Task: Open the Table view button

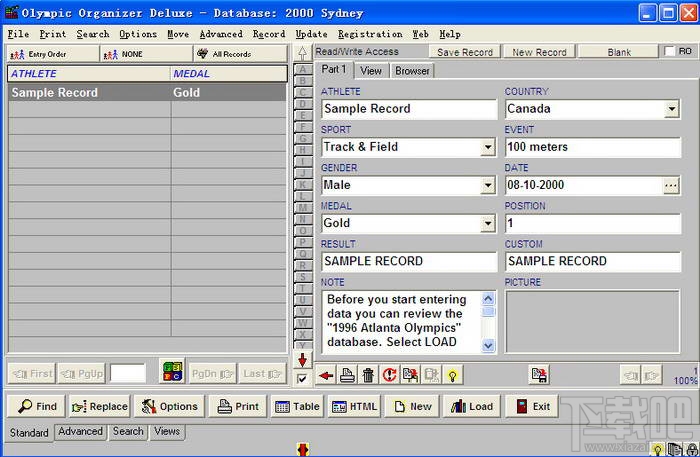Action: (x=297, y=406)
